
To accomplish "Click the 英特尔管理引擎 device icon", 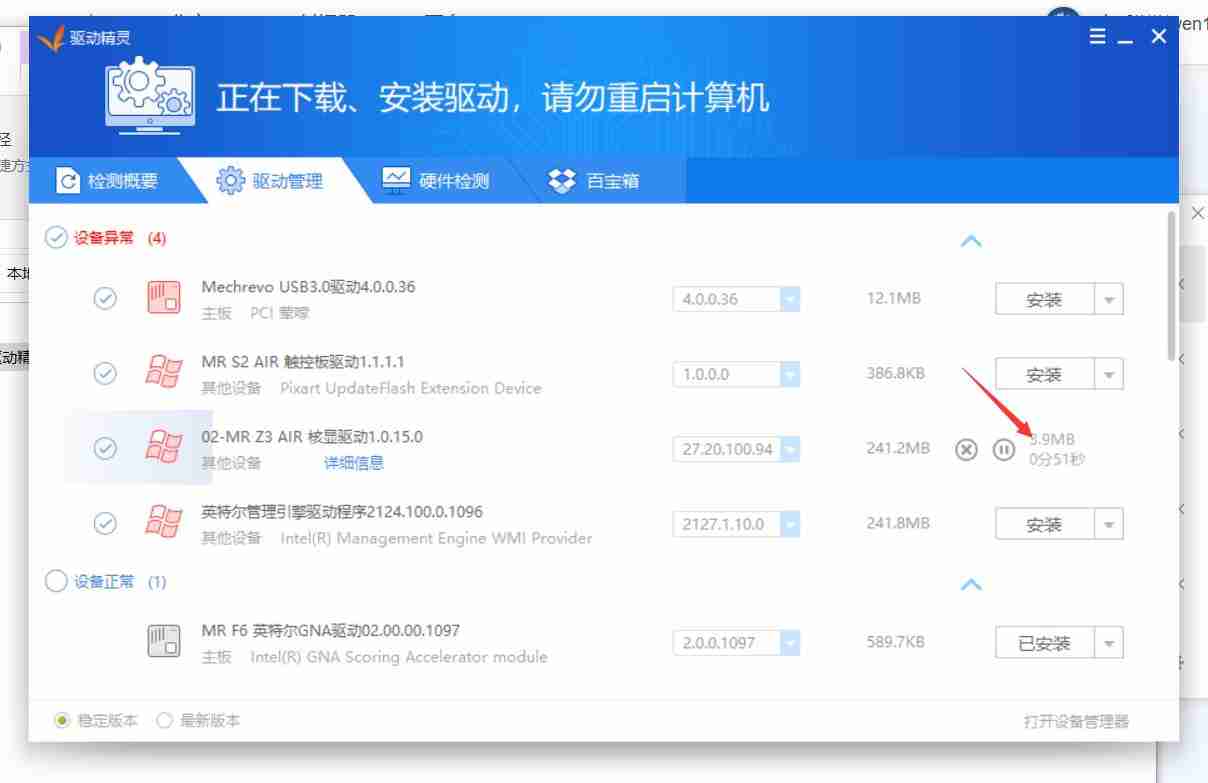I will [163, 524].
